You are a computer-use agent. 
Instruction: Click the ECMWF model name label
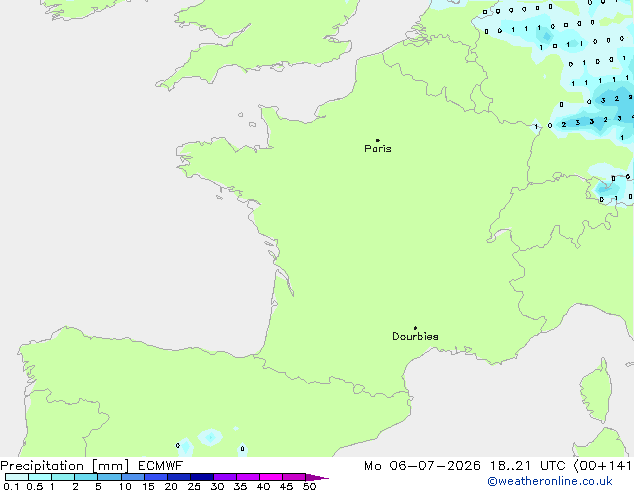coord(161,466)
